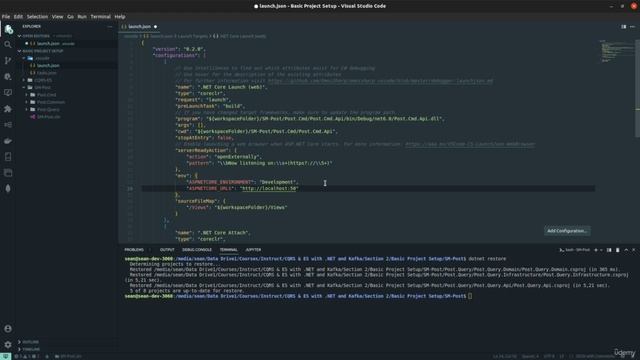The width and height of the screenshot is (640, 360).
Task: Open the Source Control view icon
Action: pos(8,60)
